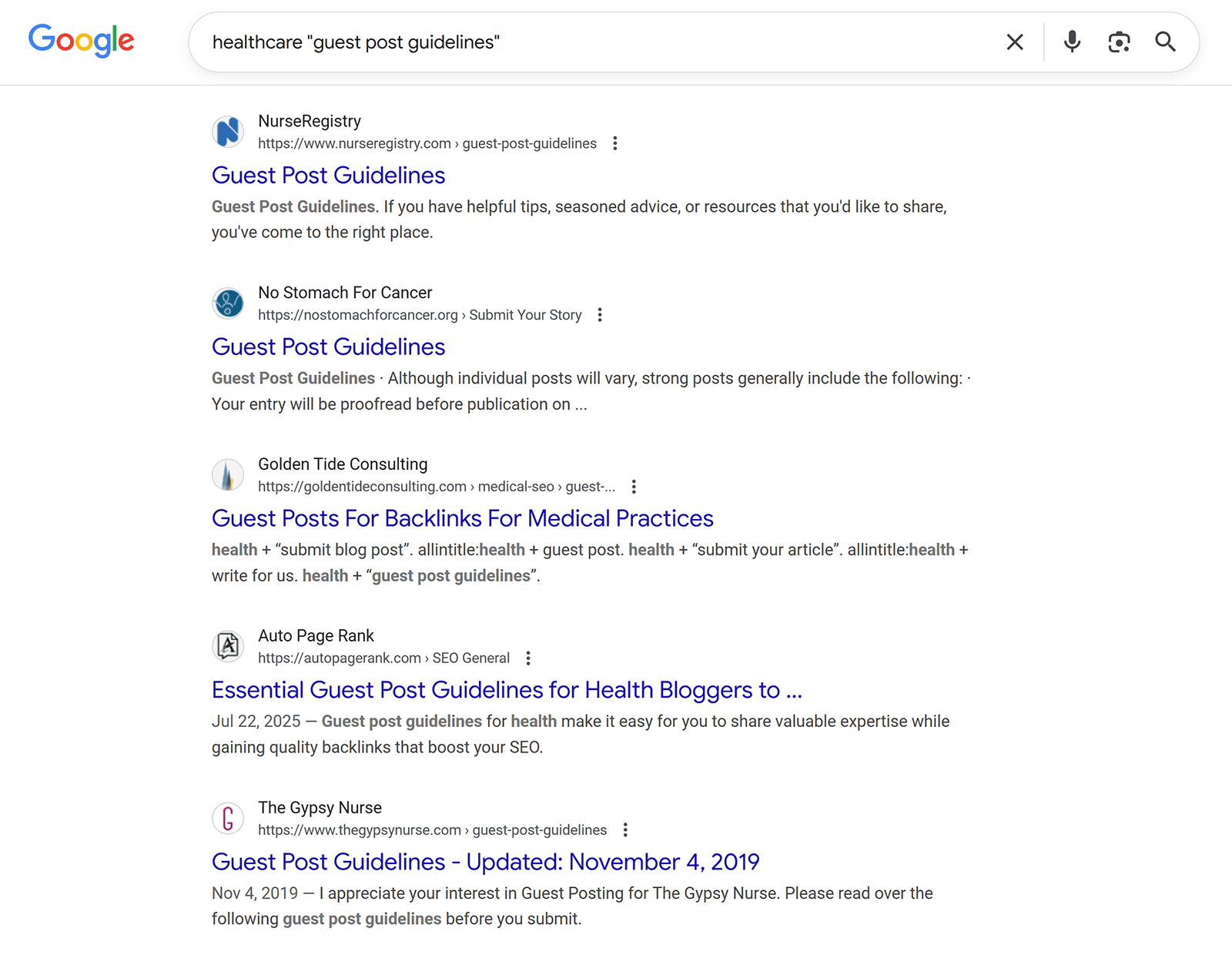
Task: Open Essential Guest Post Guidelines for Health Bloggers
Action: 507,690
